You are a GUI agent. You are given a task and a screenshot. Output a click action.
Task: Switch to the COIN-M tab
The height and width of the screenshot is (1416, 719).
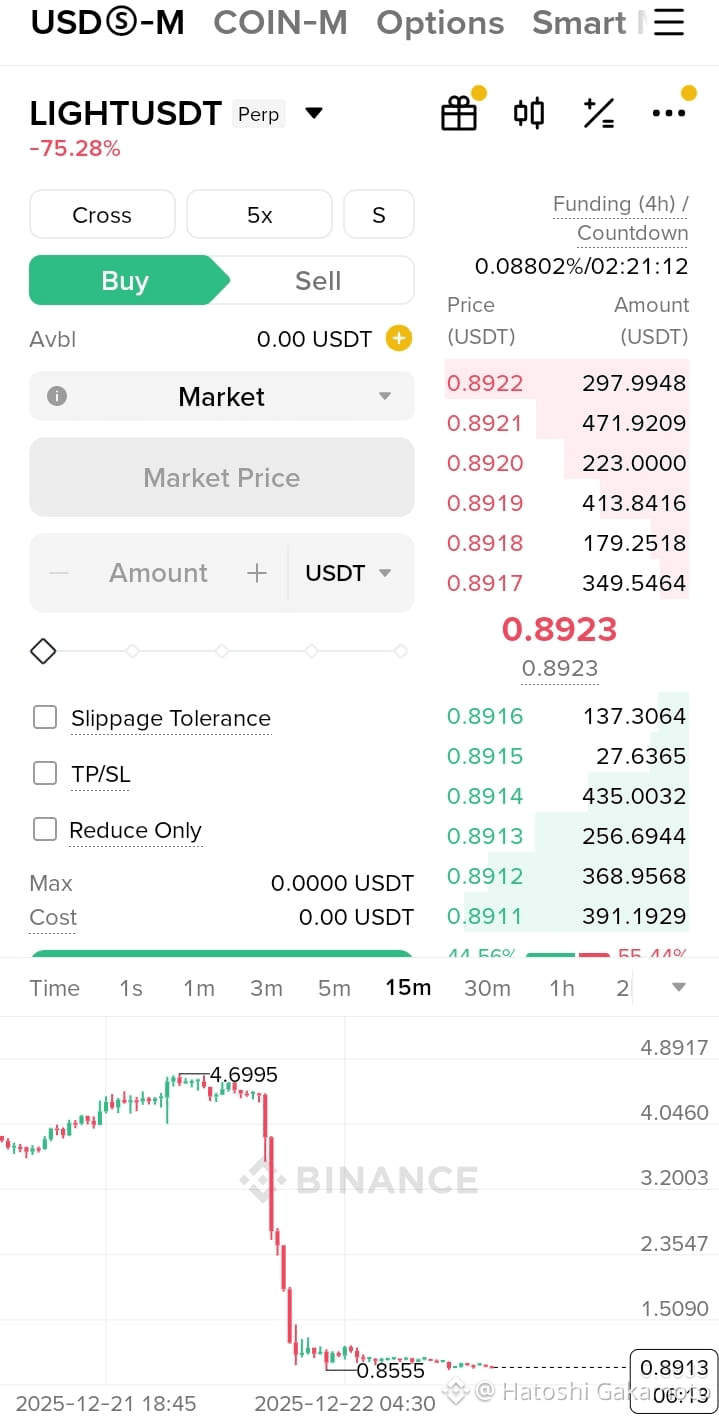[x=280, y=22]
